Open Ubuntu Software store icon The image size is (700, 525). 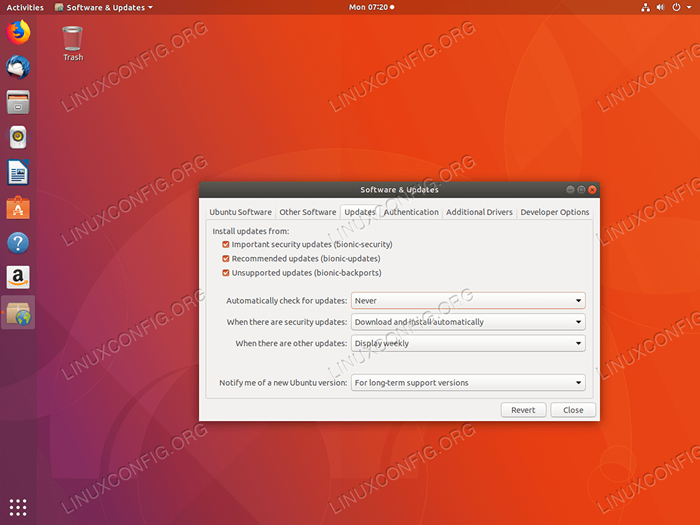pos(18,207)
